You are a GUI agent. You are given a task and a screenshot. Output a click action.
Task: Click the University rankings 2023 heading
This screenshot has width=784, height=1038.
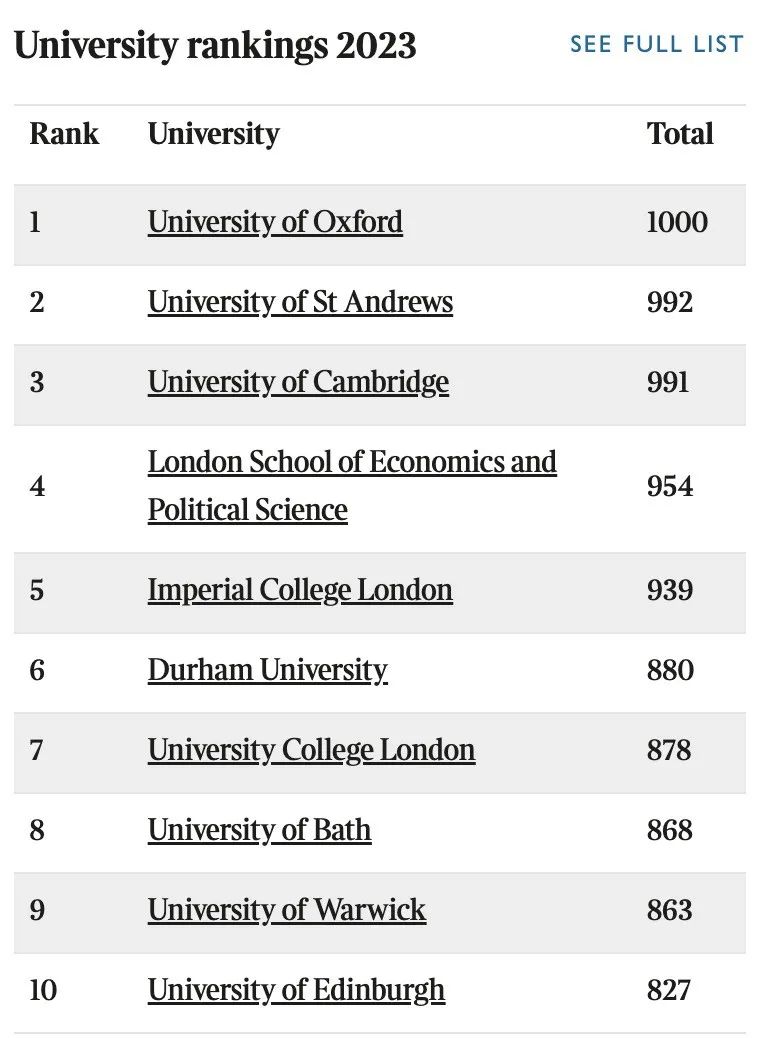(215, 46)
